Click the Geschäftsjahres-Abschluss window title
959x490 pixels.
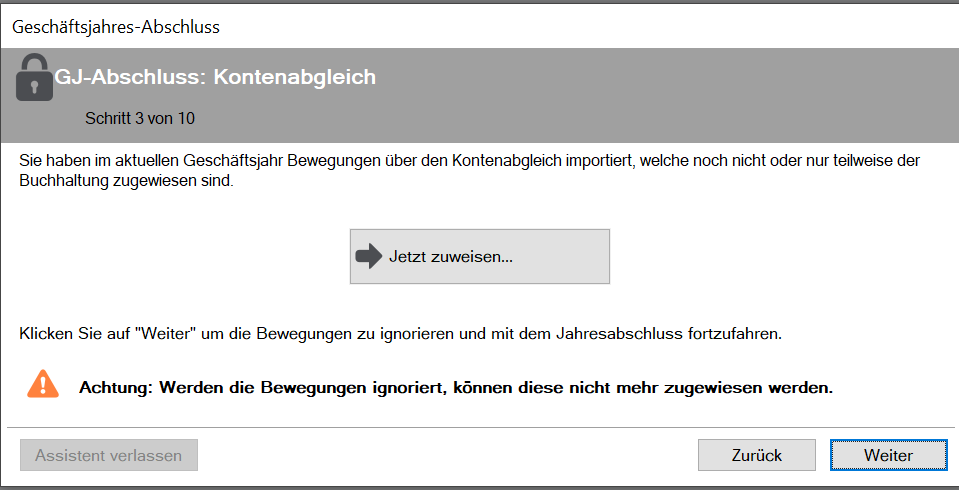click(x=116, y=27)
